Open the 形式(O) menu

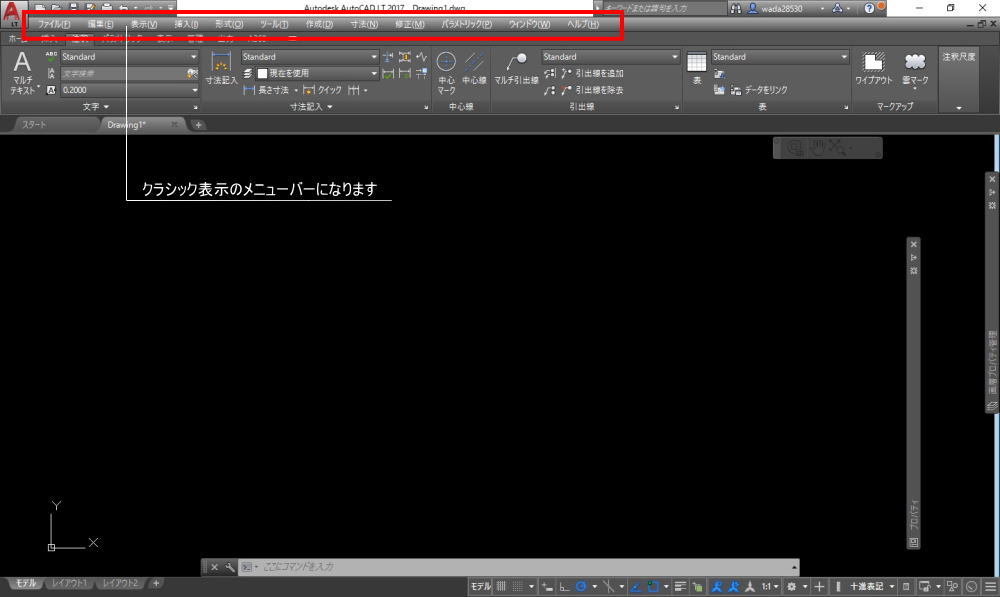(x=229, y=24)
